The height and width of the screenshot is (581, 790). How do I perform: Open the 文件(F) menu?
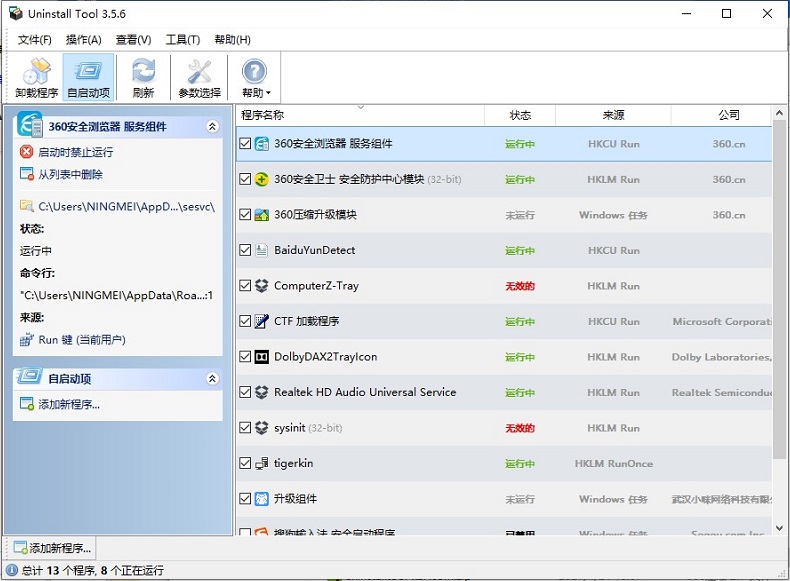(x=34, y=40)
